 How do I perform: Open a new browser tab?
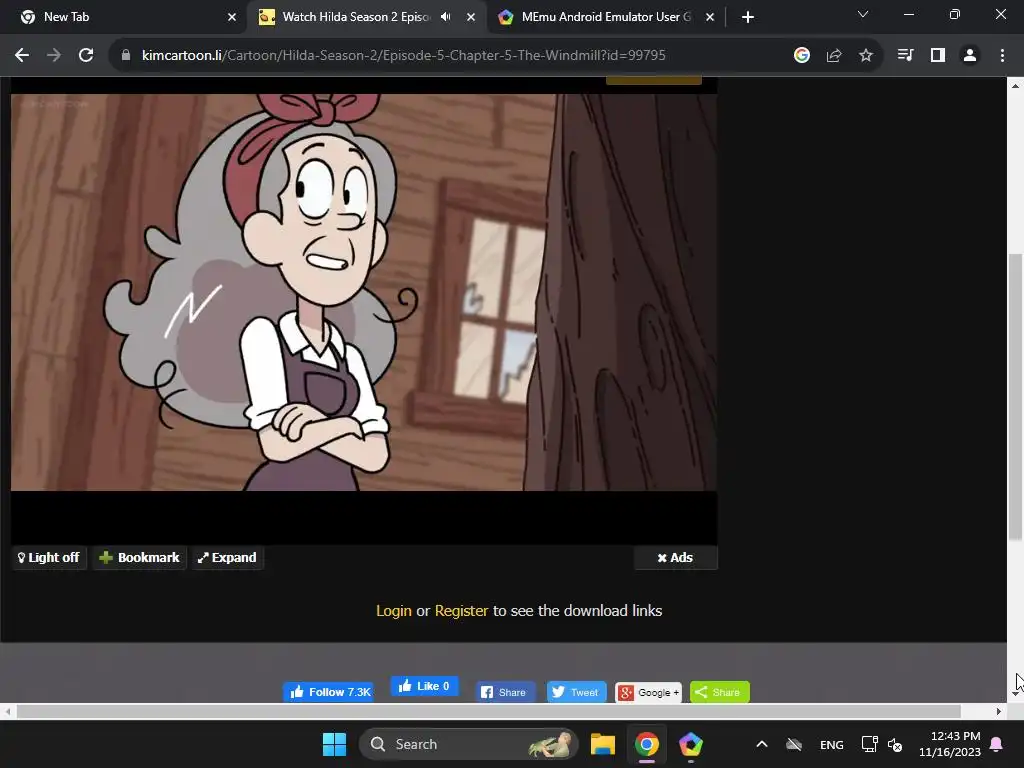coord(748,17)
